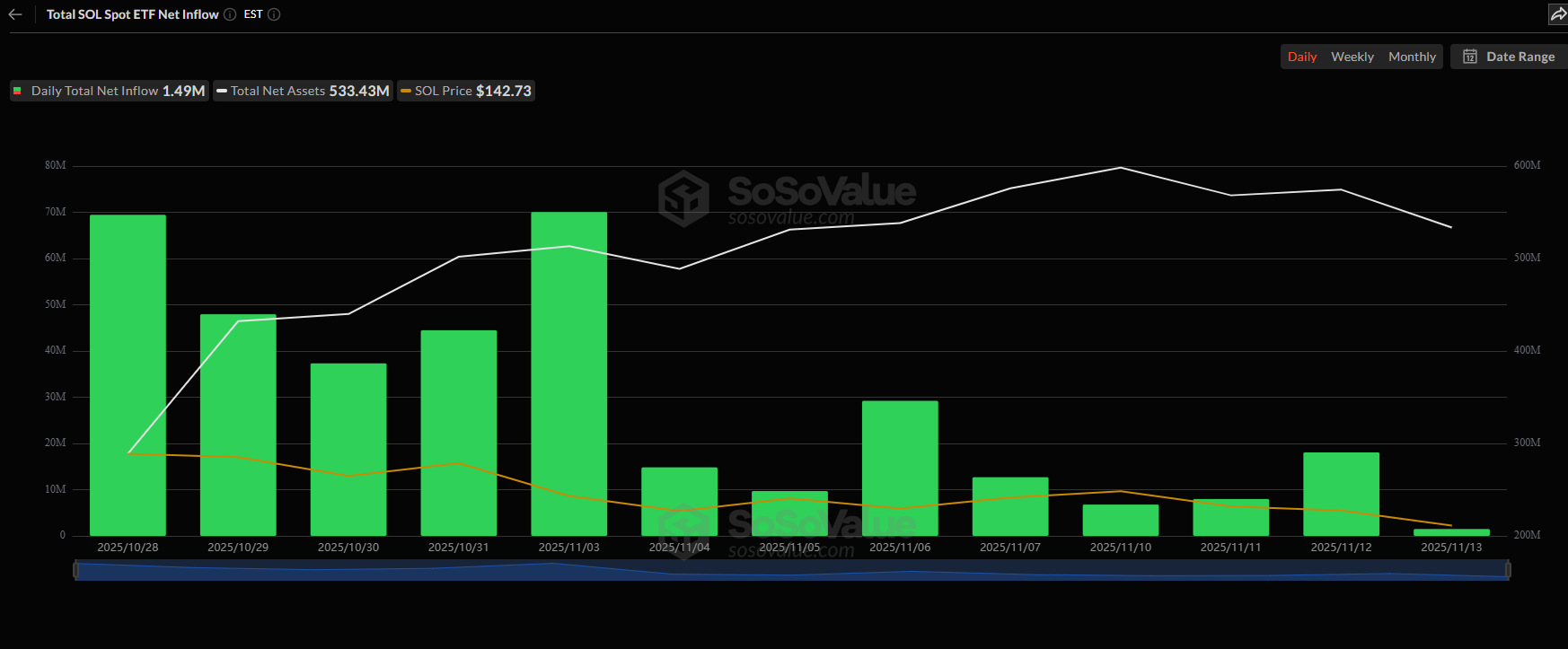Click the share arrow icon
The height and width of the screenshot is (649, 1568).
[1558, 14]
